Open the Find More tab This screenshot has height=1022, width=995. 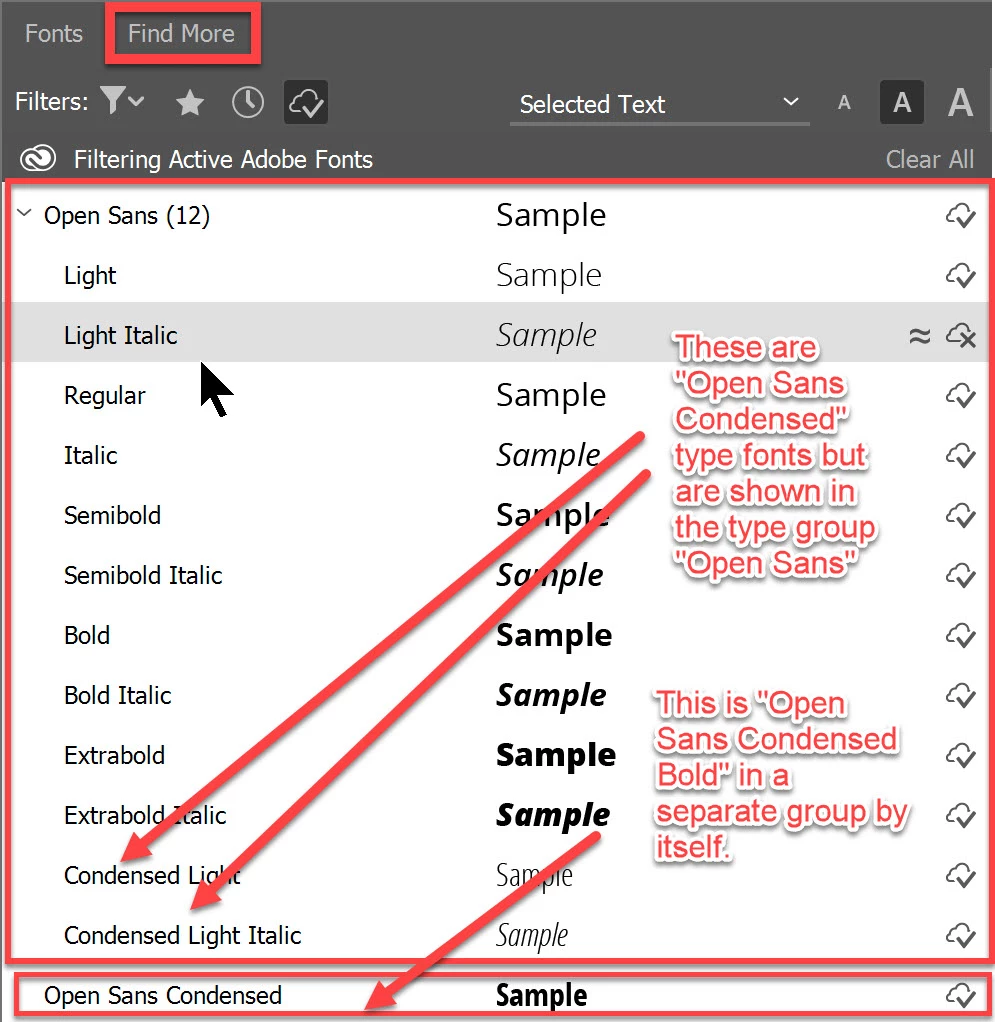point(181,33)
